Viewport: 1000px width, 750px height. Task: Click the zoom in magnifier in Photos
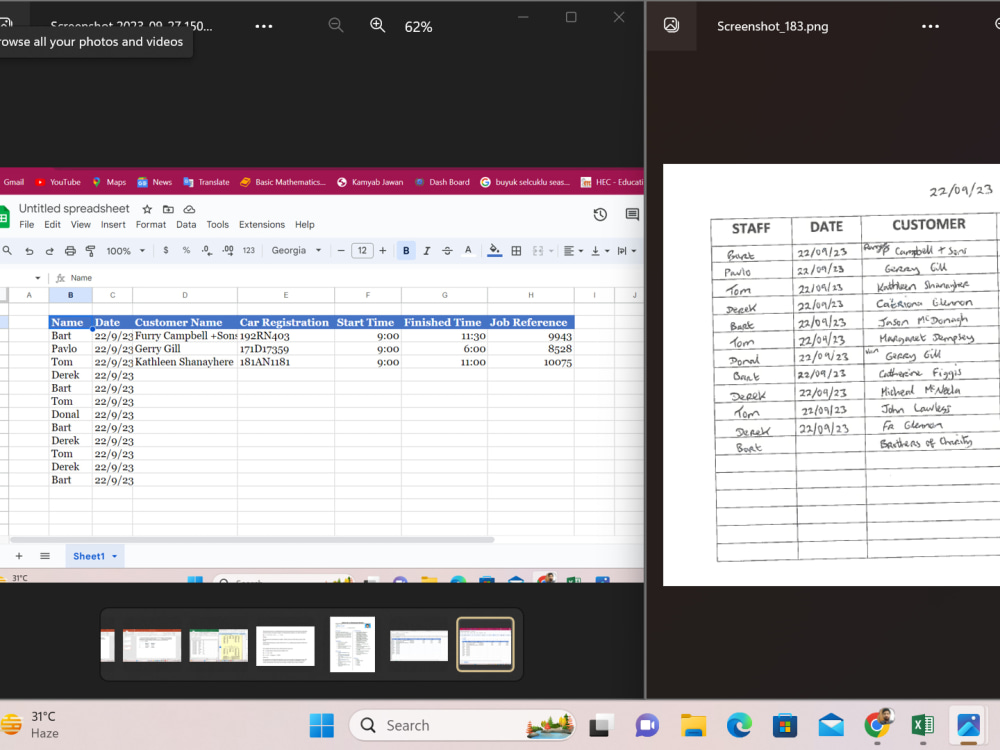coord(378,25)
